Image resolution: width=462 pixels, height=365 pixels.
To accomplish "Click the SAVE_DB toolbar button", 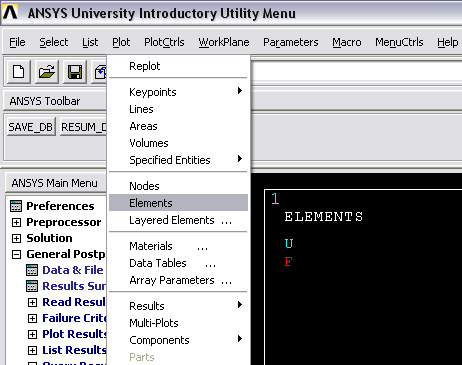I will point(31,127).
